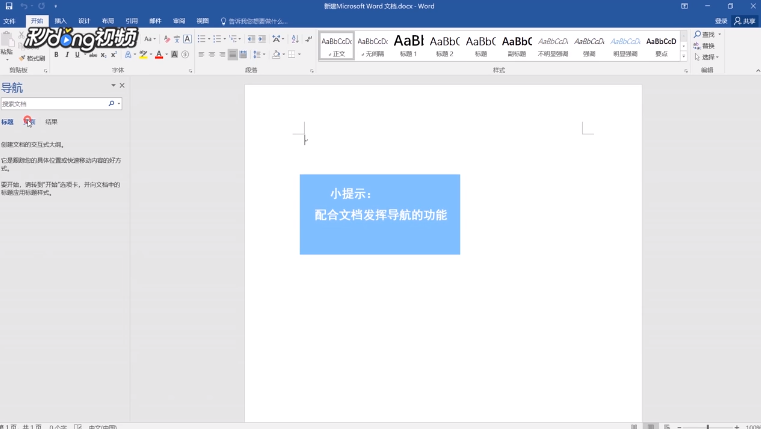Image resolution: width=761 pixels, height=429 pixels.
Task: Click the Asian Layout icon
Action: point(277,39)
